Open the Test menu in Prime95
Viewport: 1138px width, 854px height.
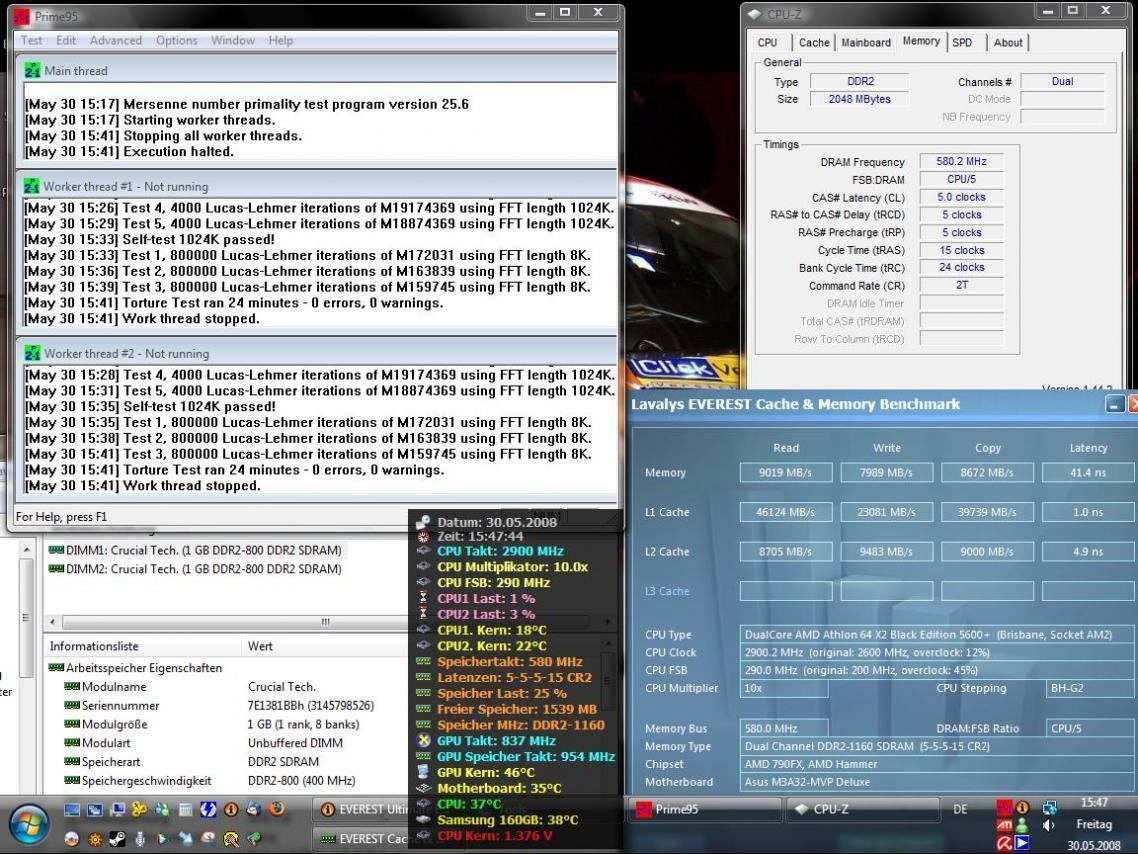31,41
